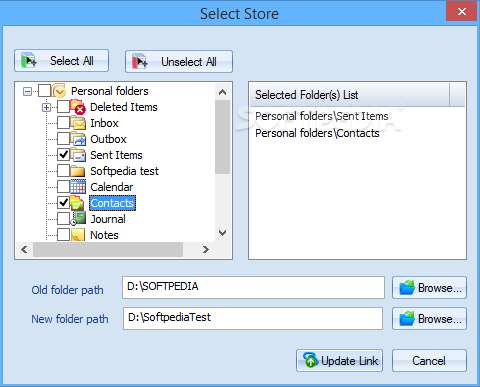Expand the Deleted Items tree node
The image size is (480, 387).
[x=47, y=107]
